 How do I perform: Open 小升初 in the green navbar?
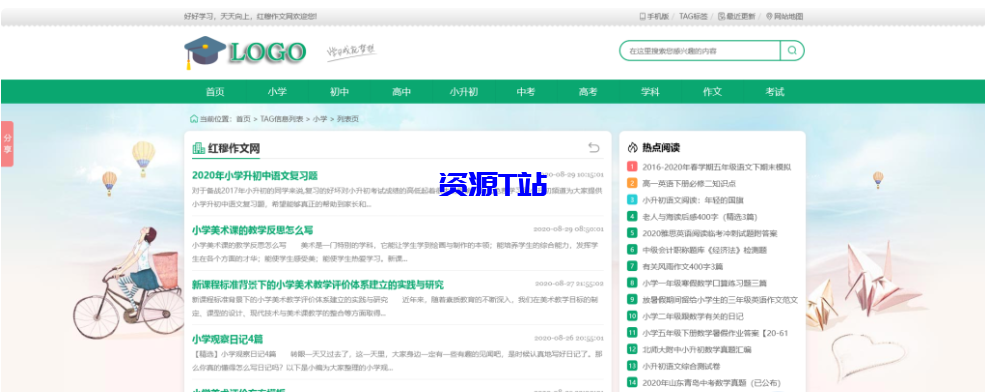click(x=464, y=92)
